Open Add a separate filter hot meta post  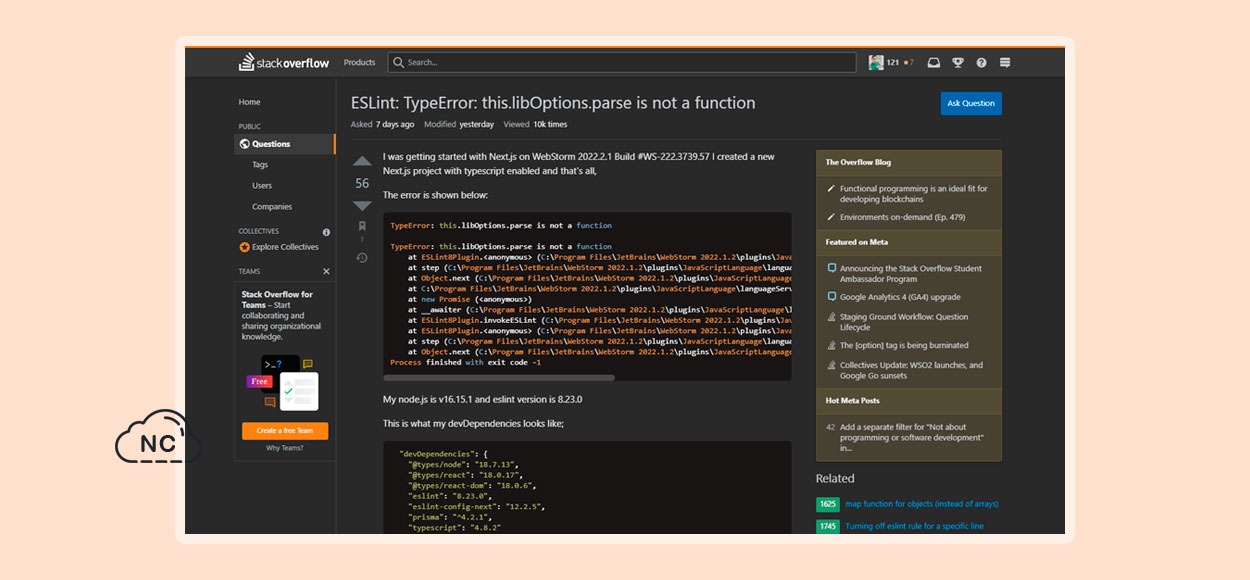tap(912, 437)
